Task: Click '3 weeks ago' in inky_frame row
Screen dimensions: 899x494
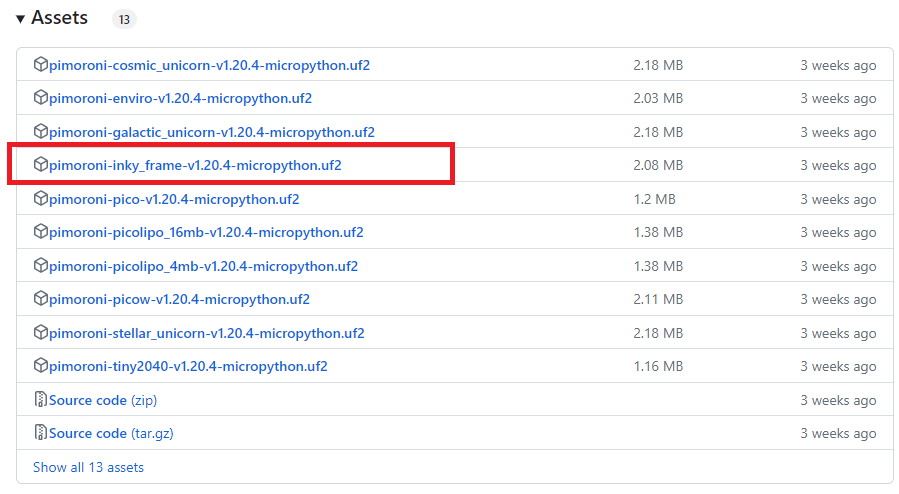Action: 838,166
